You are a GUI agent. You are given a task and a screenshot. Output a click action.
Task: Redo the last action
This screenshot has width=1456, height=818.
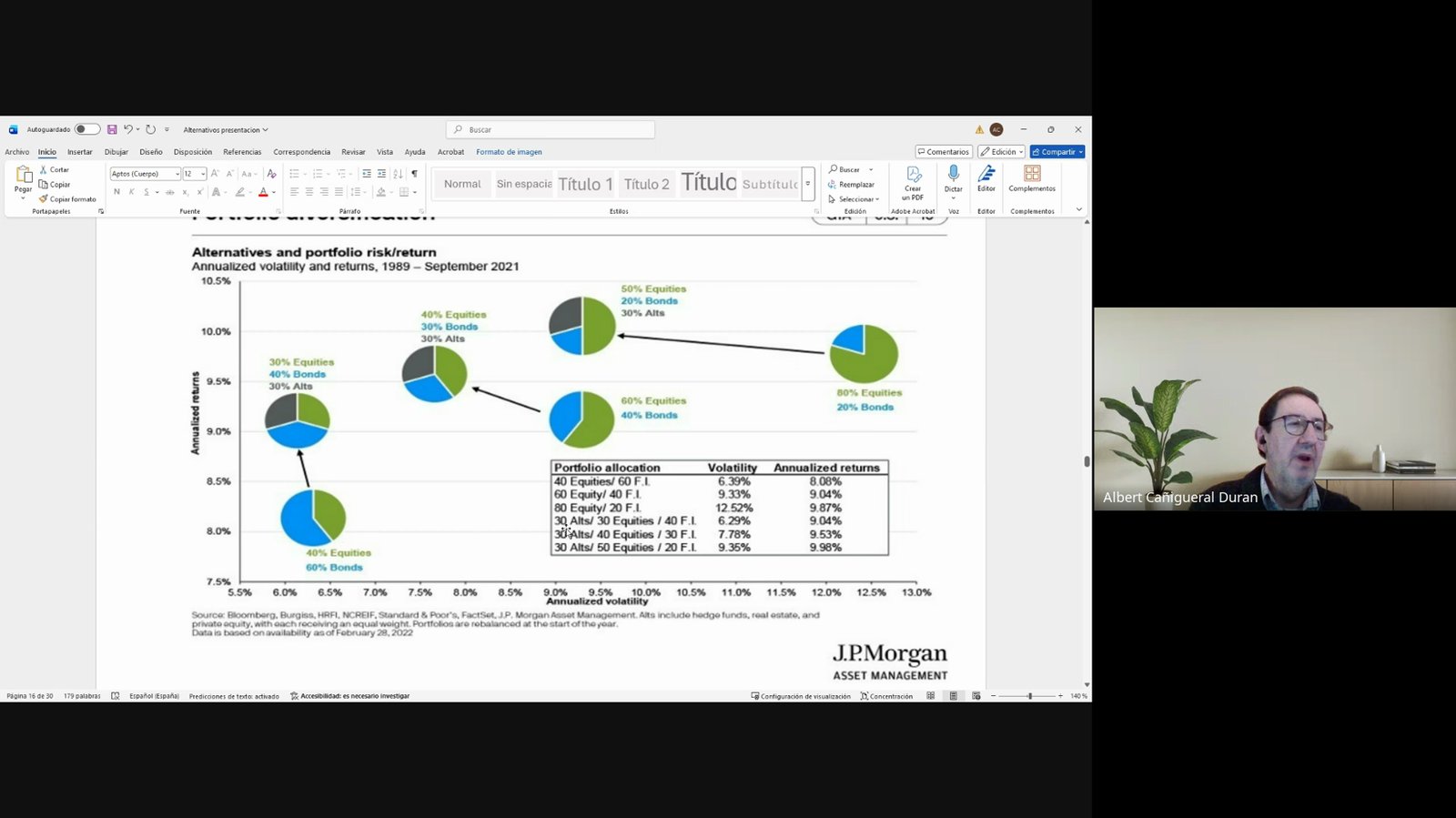(151, 130)
